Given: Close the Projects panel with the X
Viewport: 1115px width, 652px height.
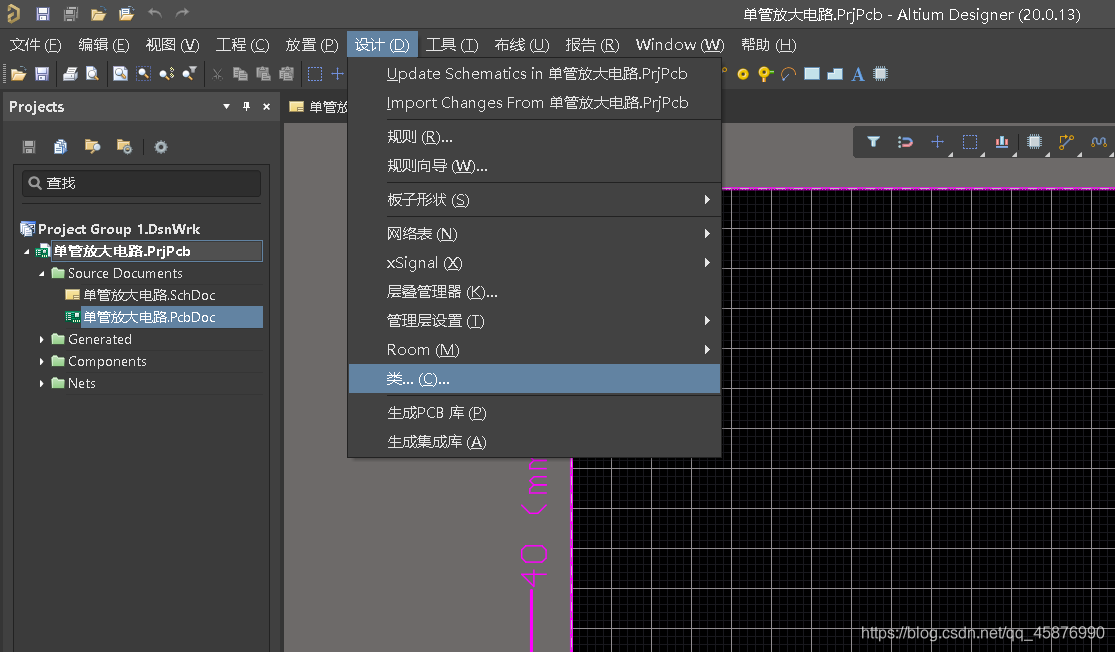Looking at the screenshot, I should (x=267, y=107).
